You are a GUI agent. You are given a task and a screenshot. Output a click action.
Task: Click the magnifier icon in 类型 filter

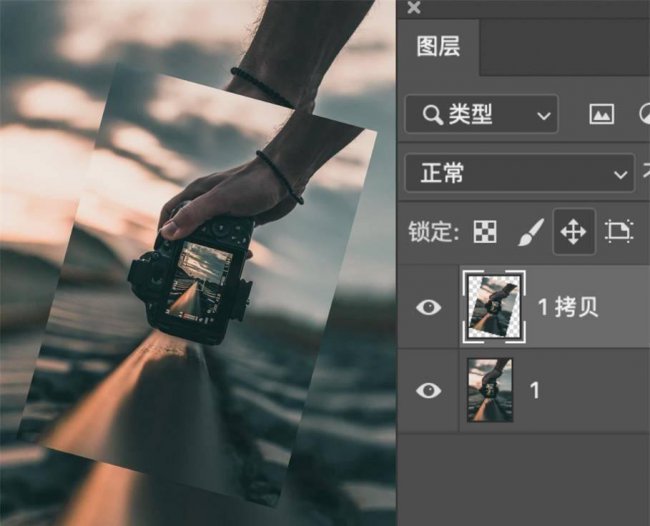coord(433,114)
